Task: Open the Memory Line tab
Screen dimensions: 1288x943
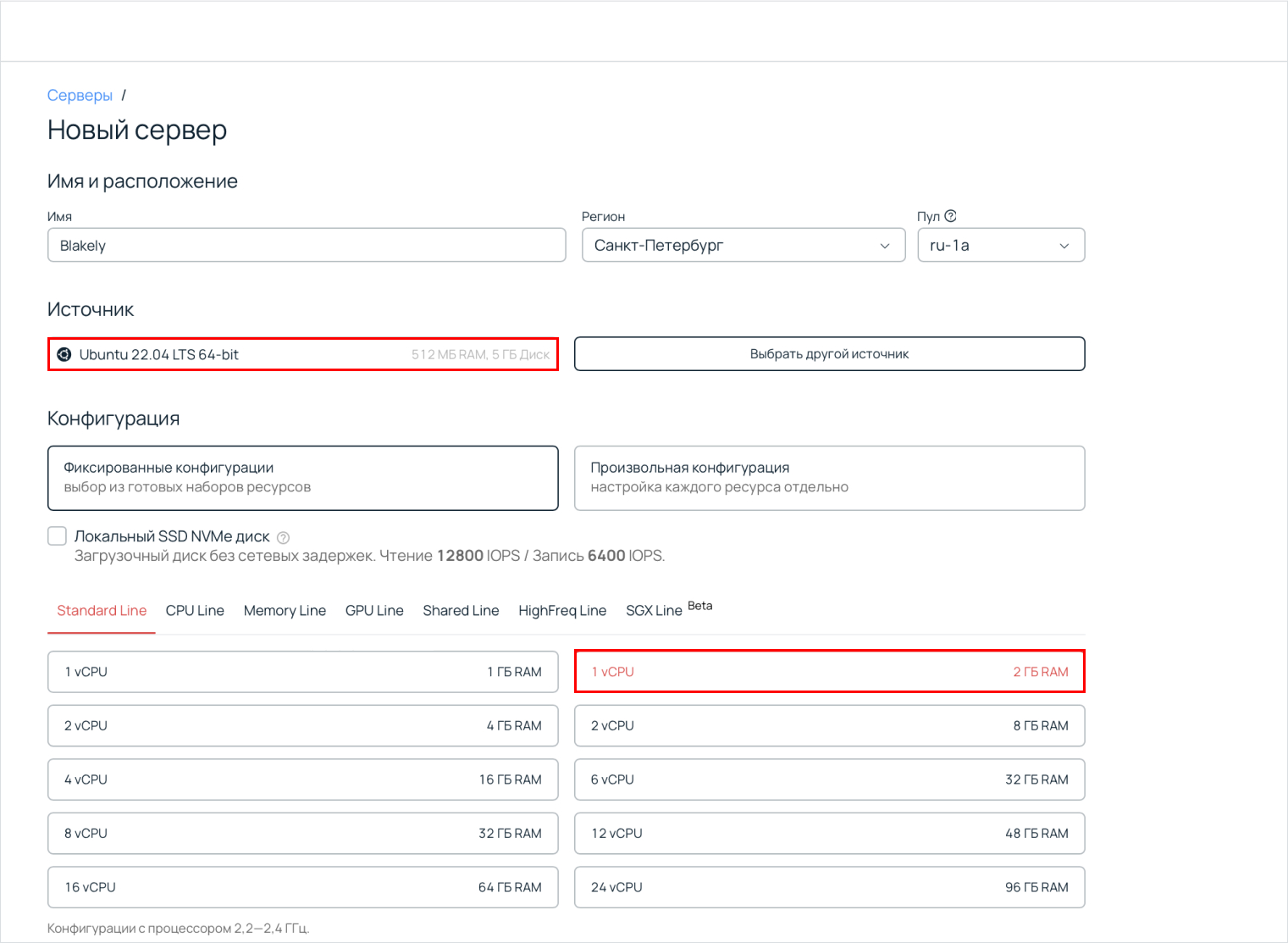Action: coord(285,611)
